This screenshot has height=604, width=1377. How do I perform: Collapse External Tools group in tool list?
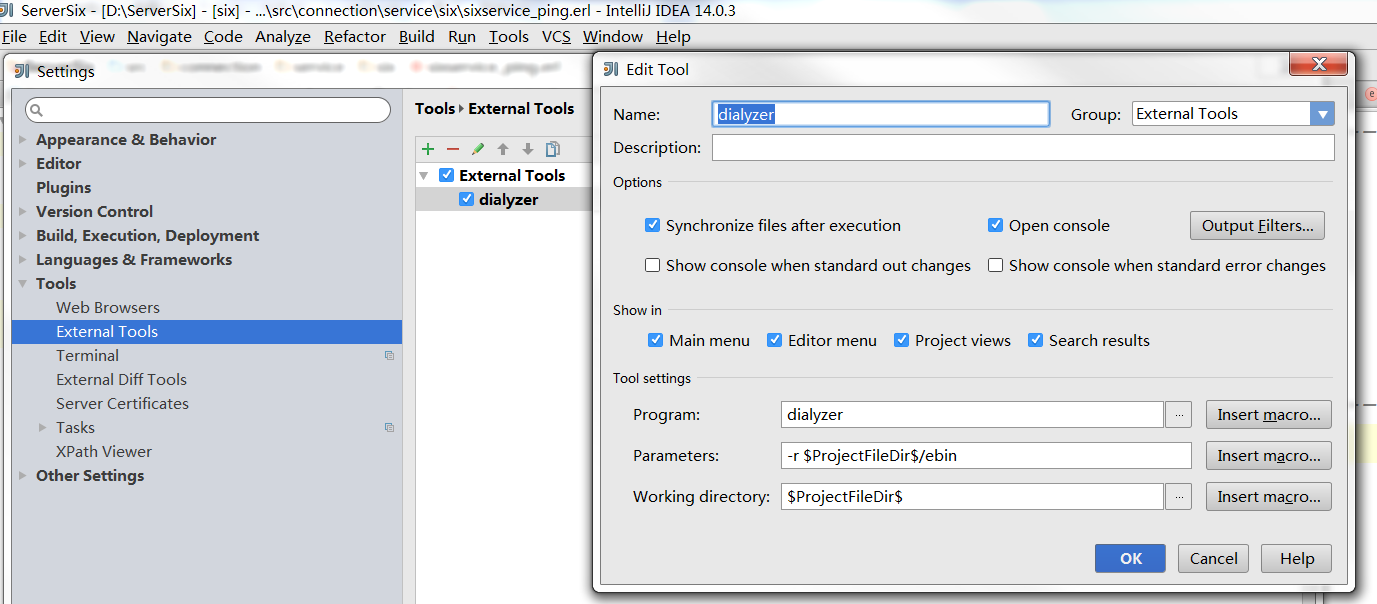coord(424,175)
